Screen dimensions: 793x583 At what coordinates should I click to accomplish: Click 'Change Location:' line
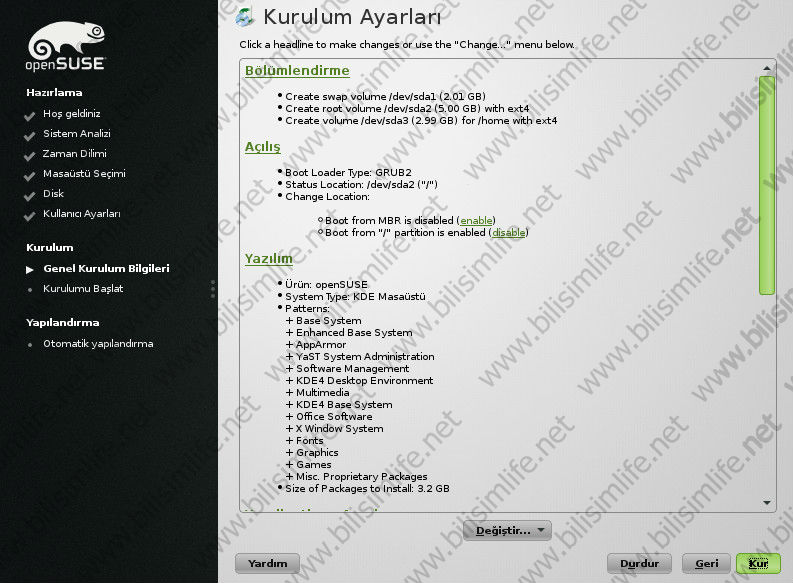click(327, 197)
